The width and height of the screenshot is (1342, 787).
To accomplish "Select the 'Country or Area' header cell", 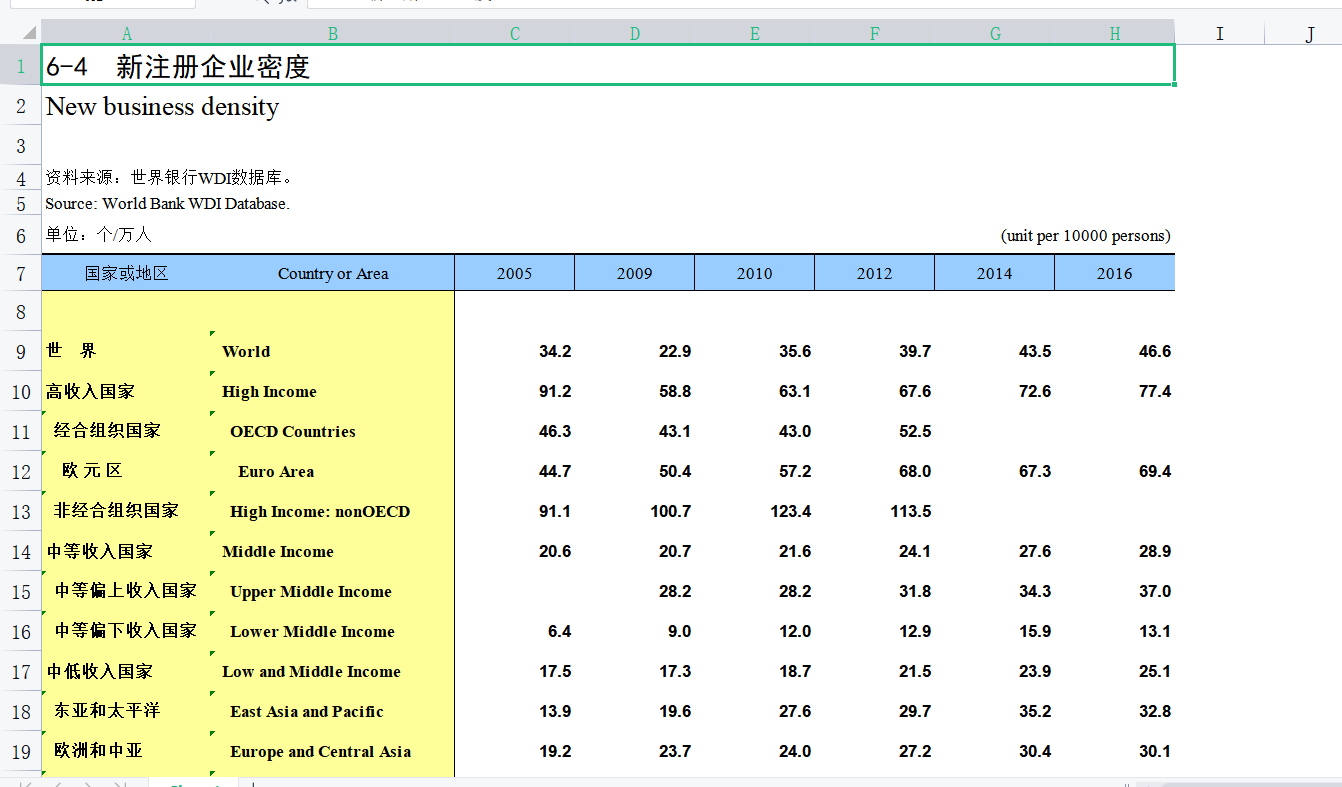I will point(333,273).
